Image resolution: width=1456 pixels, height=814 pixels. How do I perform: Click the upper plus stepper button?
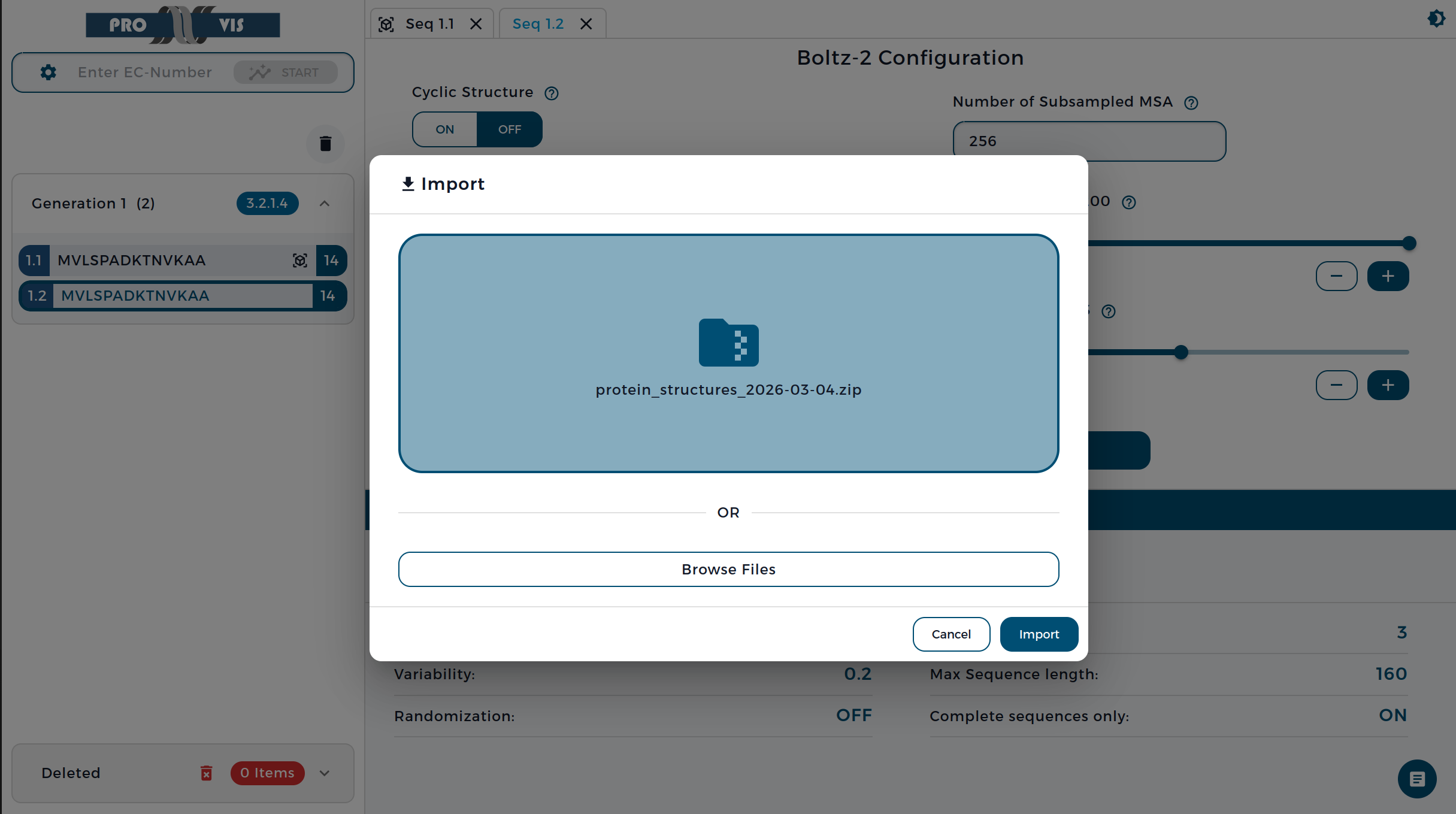[1388, 276]
